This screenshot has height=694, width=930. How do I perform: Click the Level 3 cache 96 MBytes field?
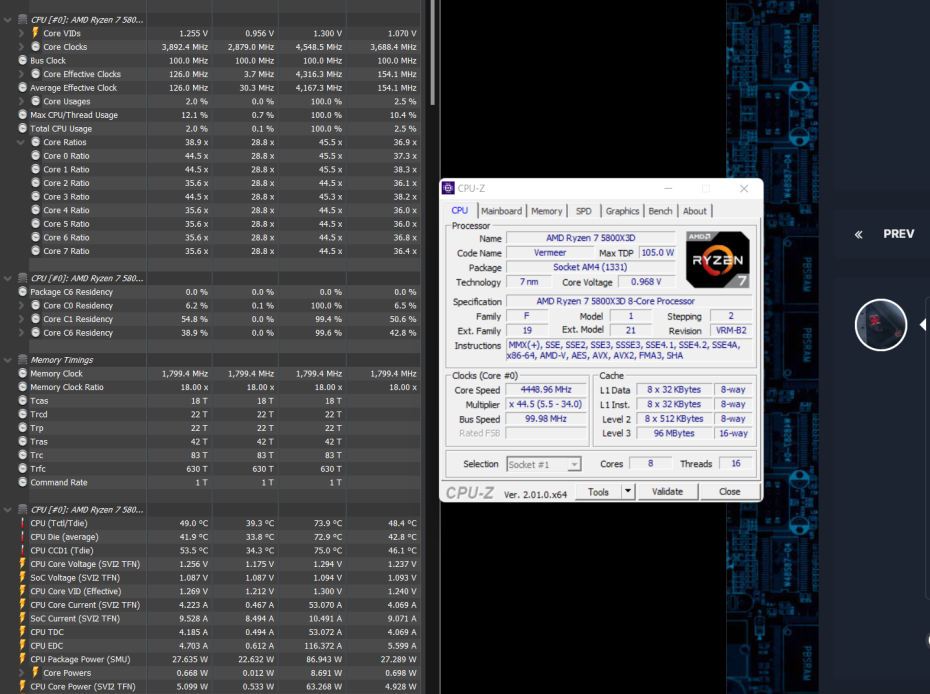point(674,433)
